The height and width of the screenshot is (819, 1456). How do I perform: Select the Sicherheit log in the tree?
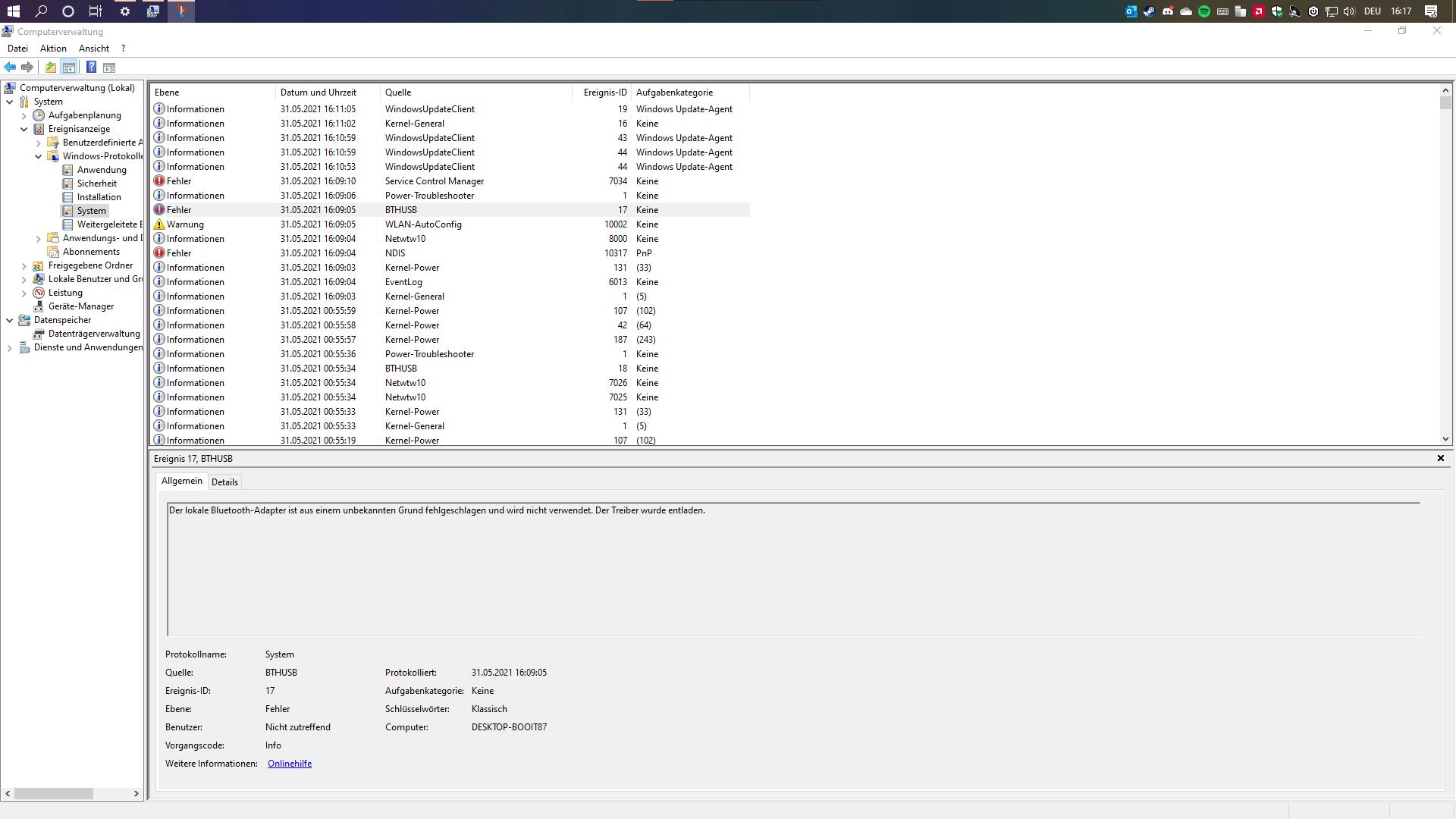click(x=96, y=184)
